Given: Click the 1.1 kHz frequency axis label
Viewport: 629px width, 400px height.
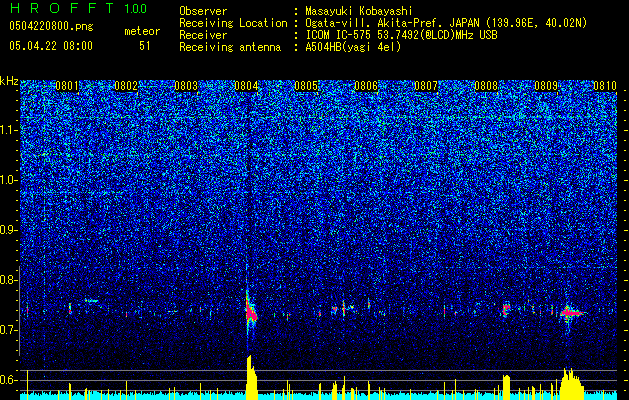Looking at the screenshot, I should 7,130.
